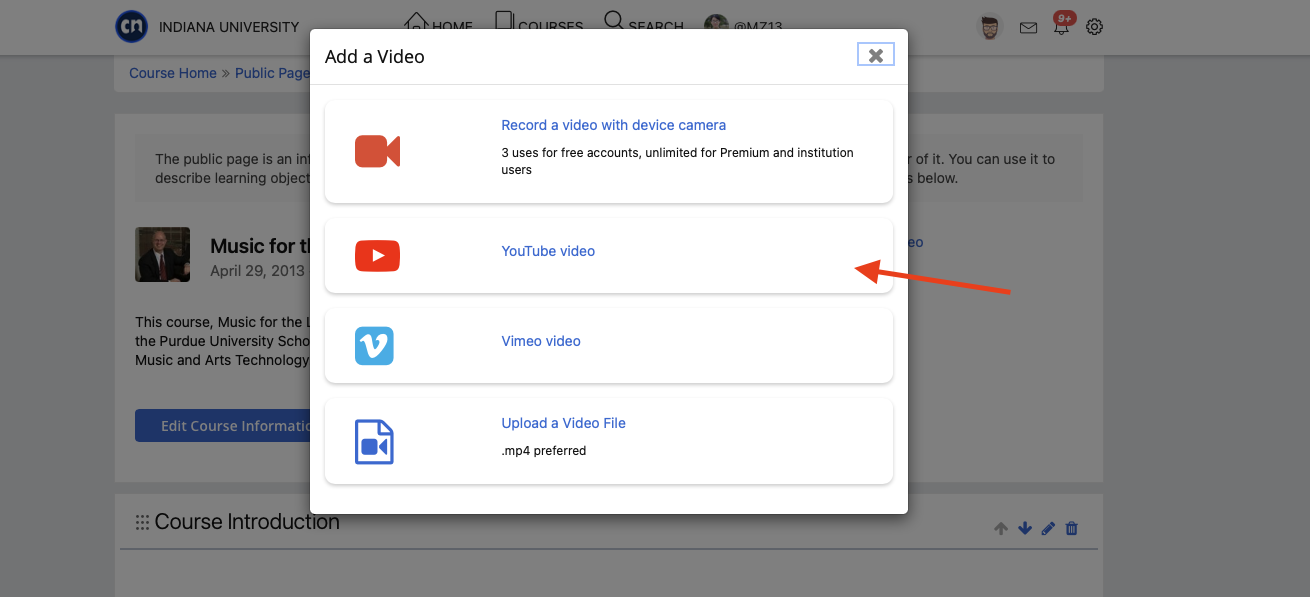1310x597 pixels.
Task: Move Course Introduction section up arrow
Action: click(x=1001, y=528)
